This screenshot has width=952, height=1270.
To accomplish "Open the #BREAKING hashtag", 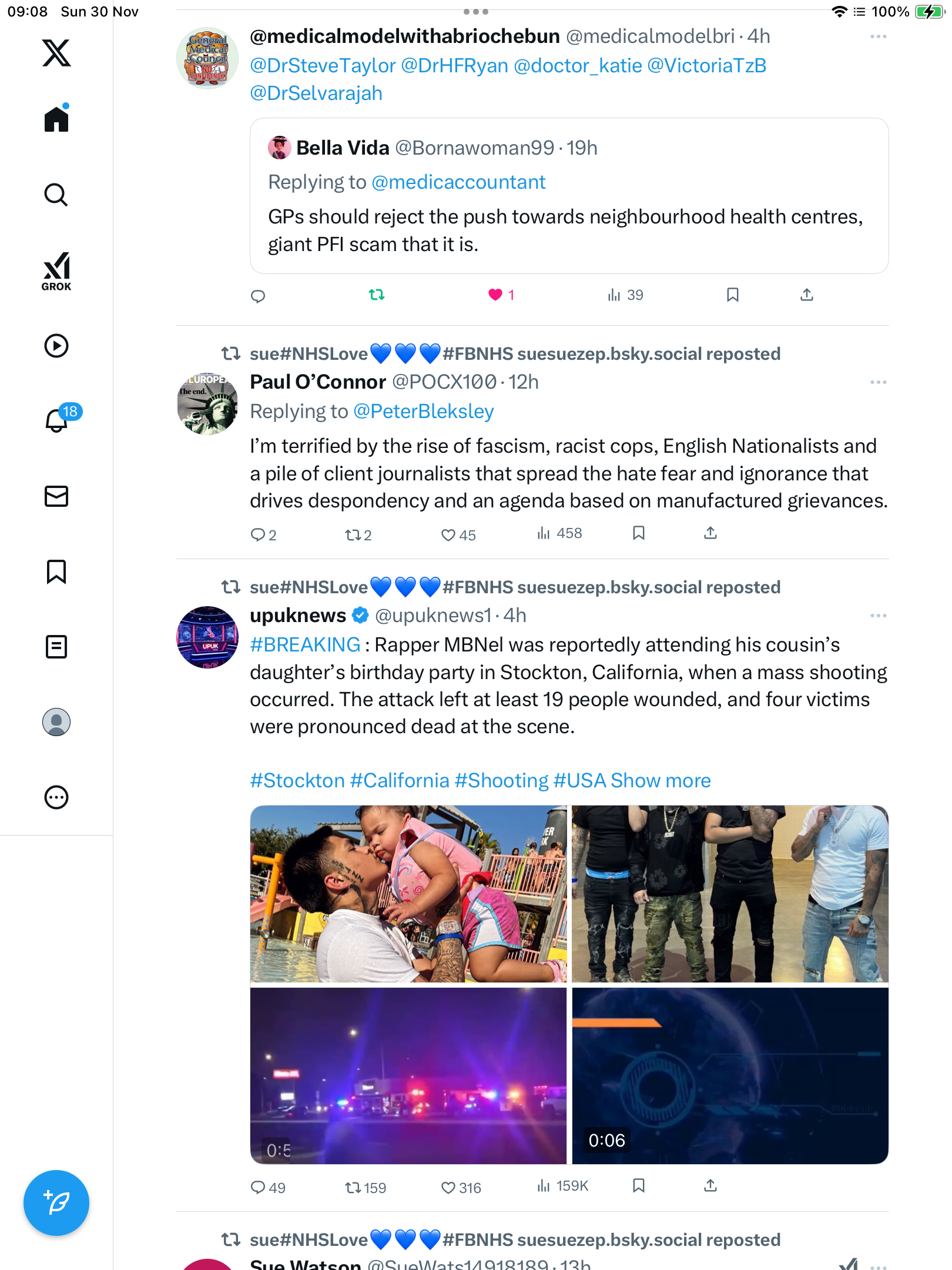I will pos(305,645).
